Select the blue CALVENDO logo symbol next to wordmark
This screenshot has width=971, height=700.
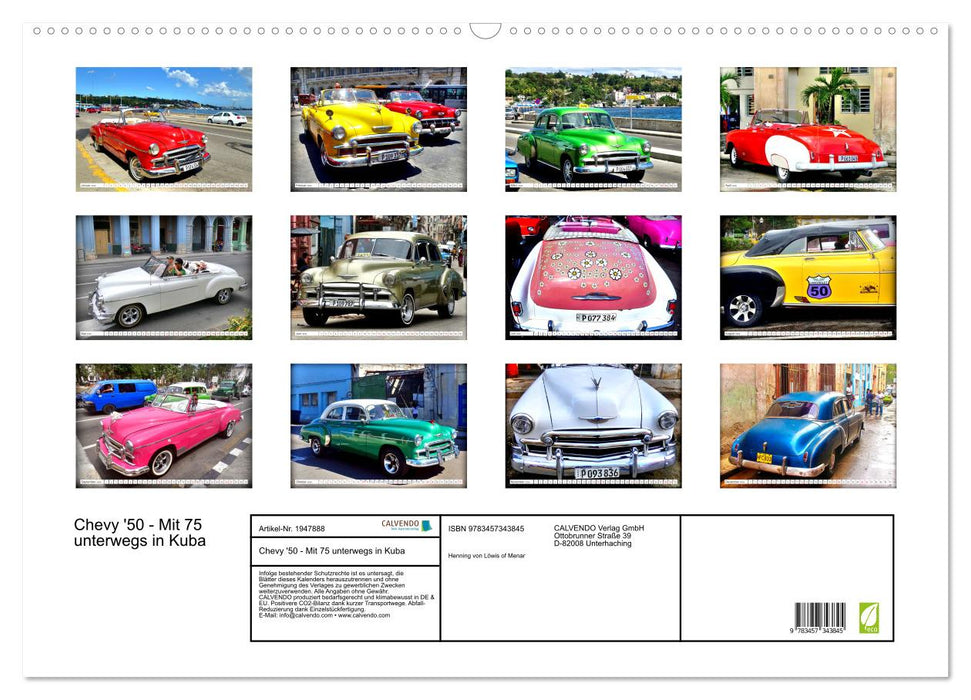point(425,525)
